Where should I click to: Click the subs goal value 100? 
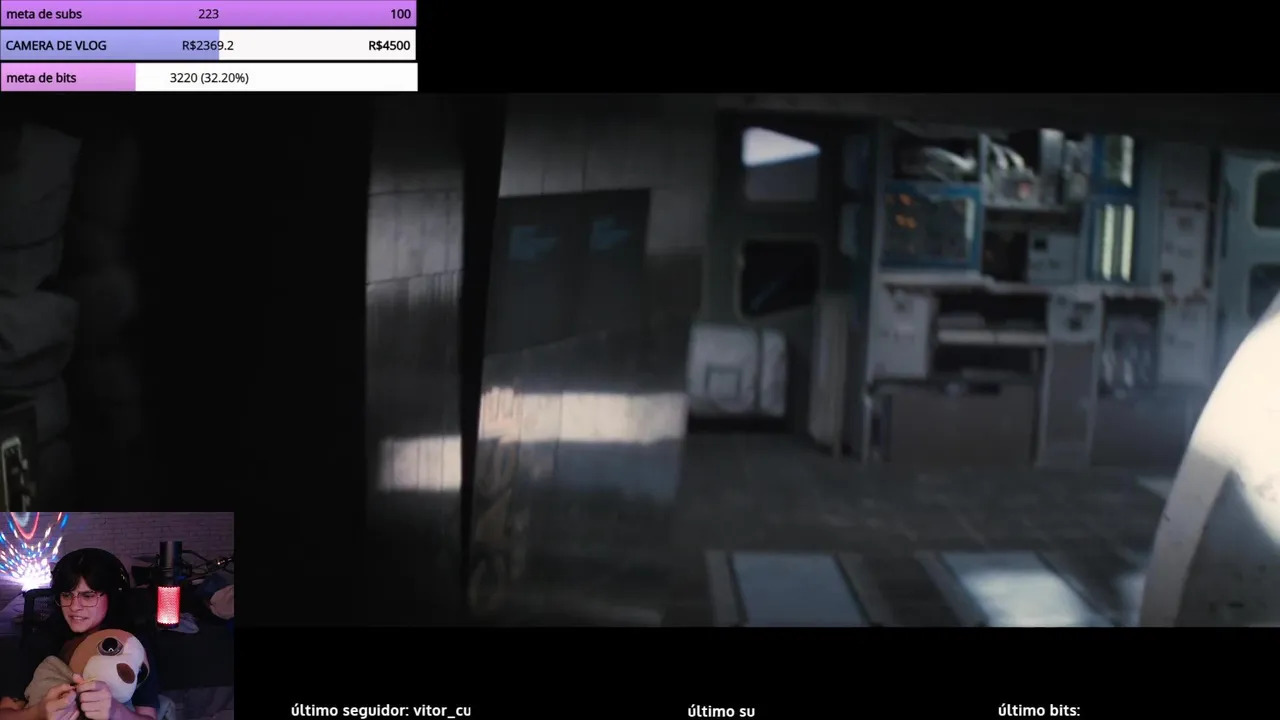(400, 14)
